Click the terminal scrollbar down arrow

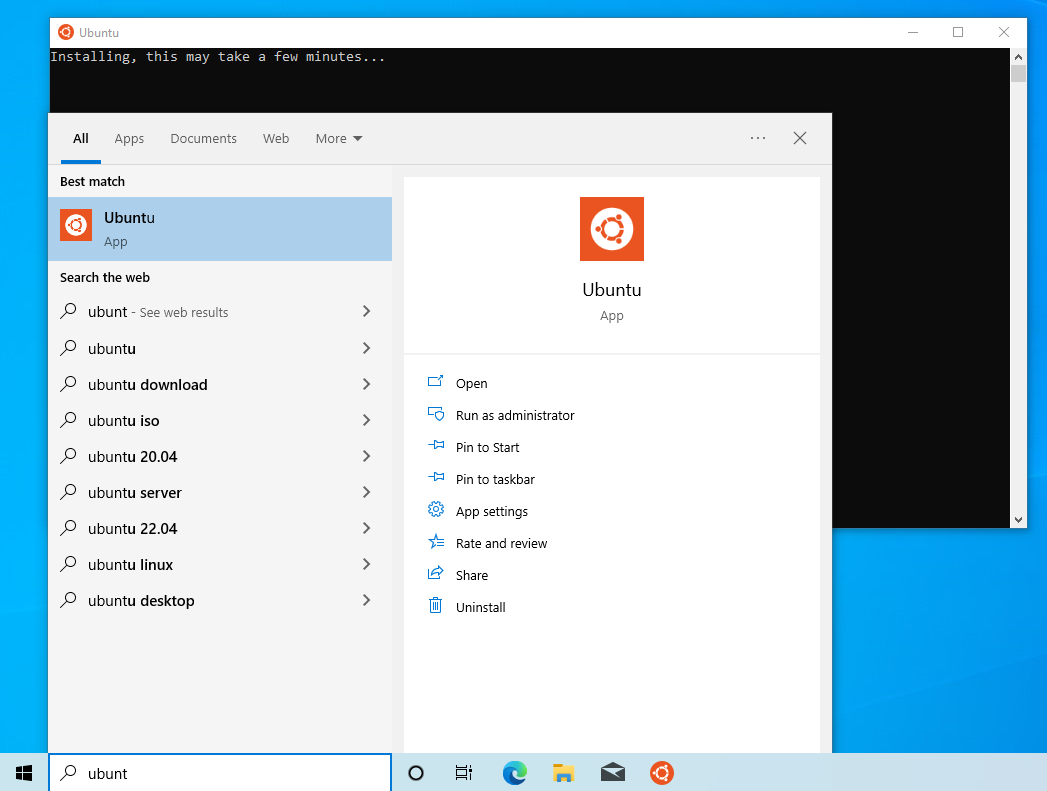1018,519
